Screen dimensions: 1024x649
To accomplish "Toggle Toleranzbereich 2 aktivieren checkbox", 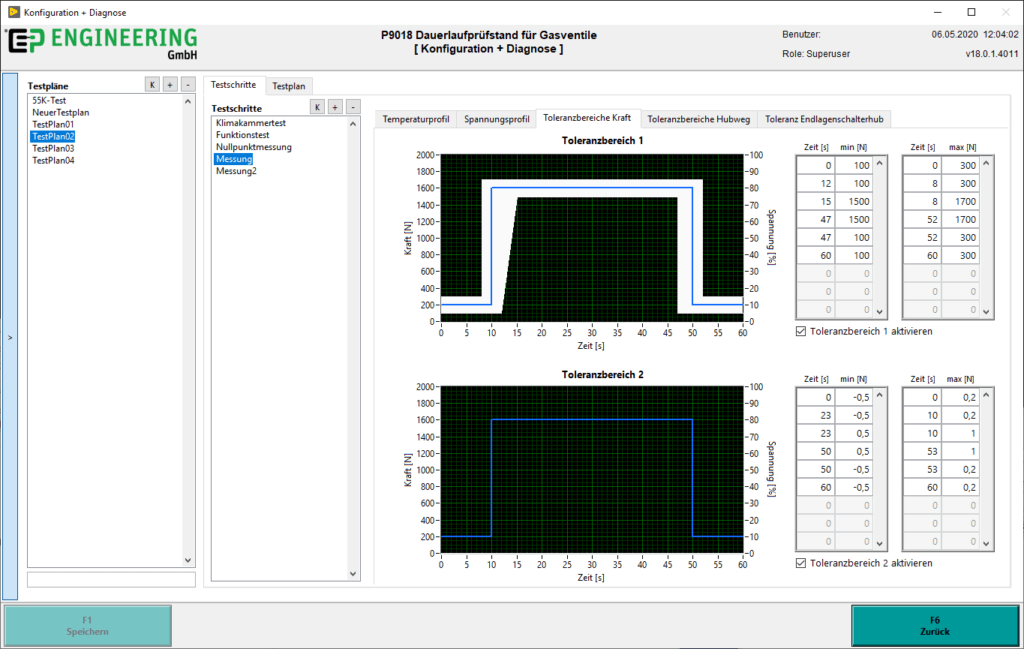I will pyautogui.click(x=801, y=563).
